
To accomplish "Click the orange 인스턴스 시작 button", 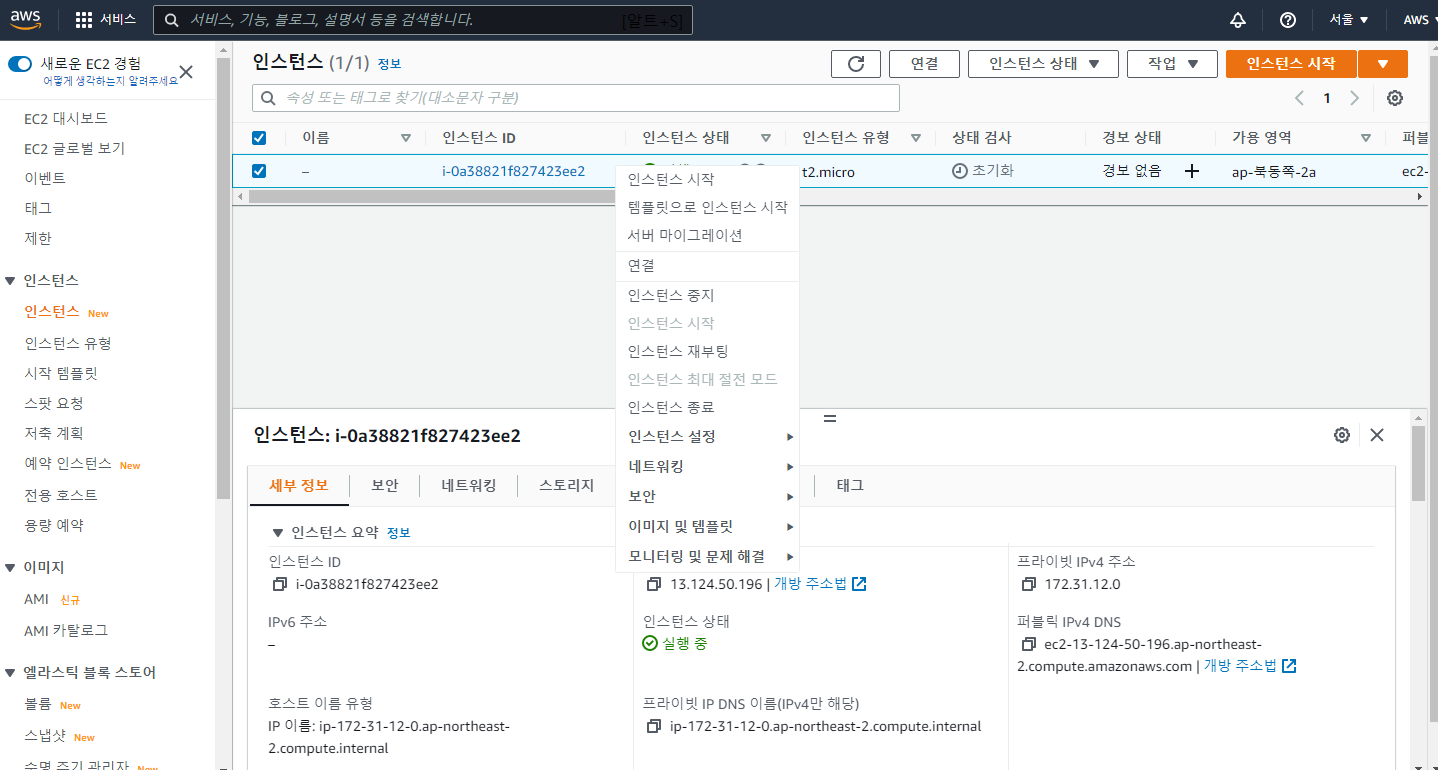I will 1291,64.
